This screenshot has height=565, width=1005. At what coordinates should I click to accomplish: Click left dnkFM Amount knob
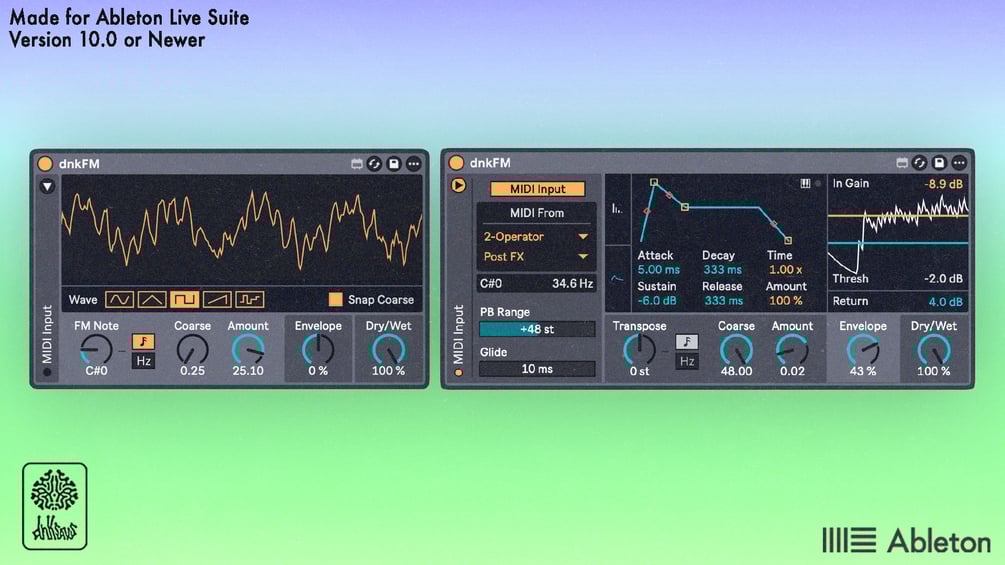pos(248,350)
